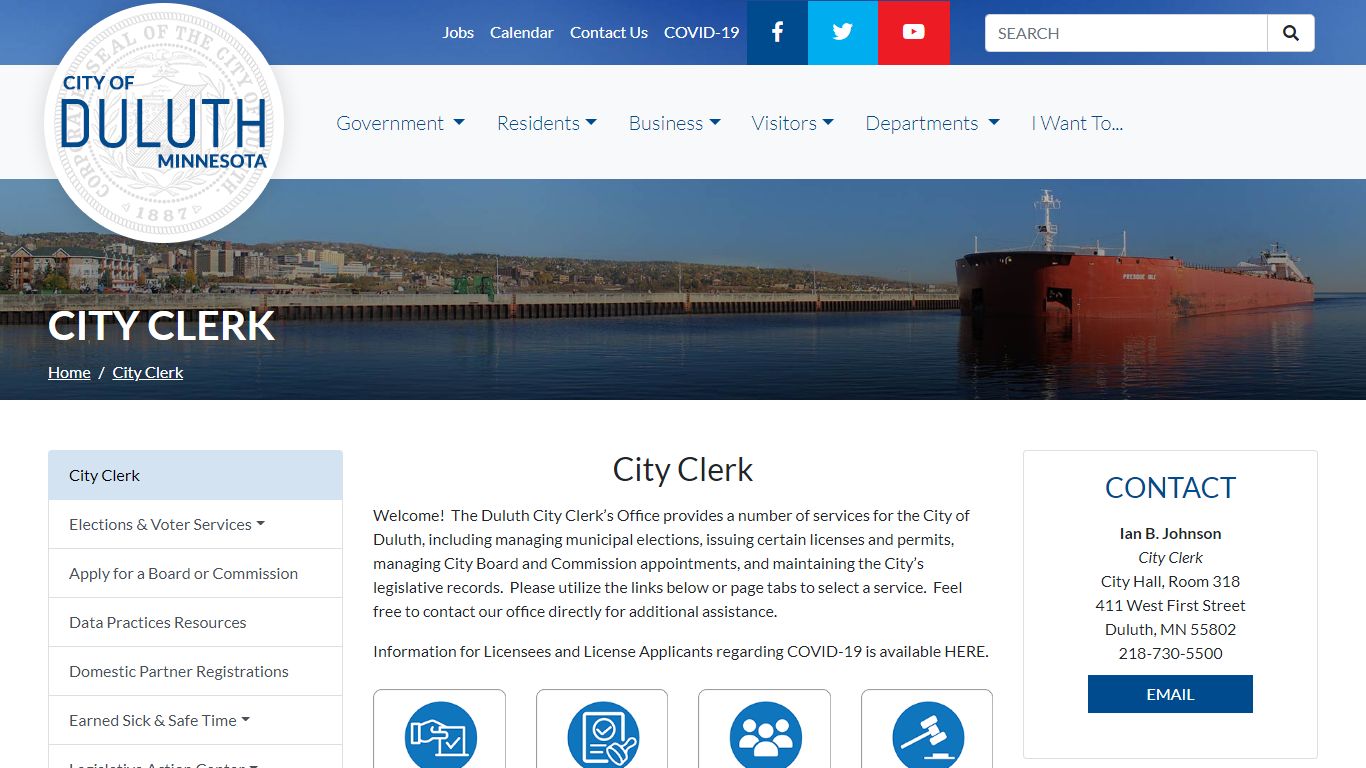Click the City Clerk main page heading
The width and height of the screenshot is (1366, 768).
pyautogui.click(x=683, y=469)
